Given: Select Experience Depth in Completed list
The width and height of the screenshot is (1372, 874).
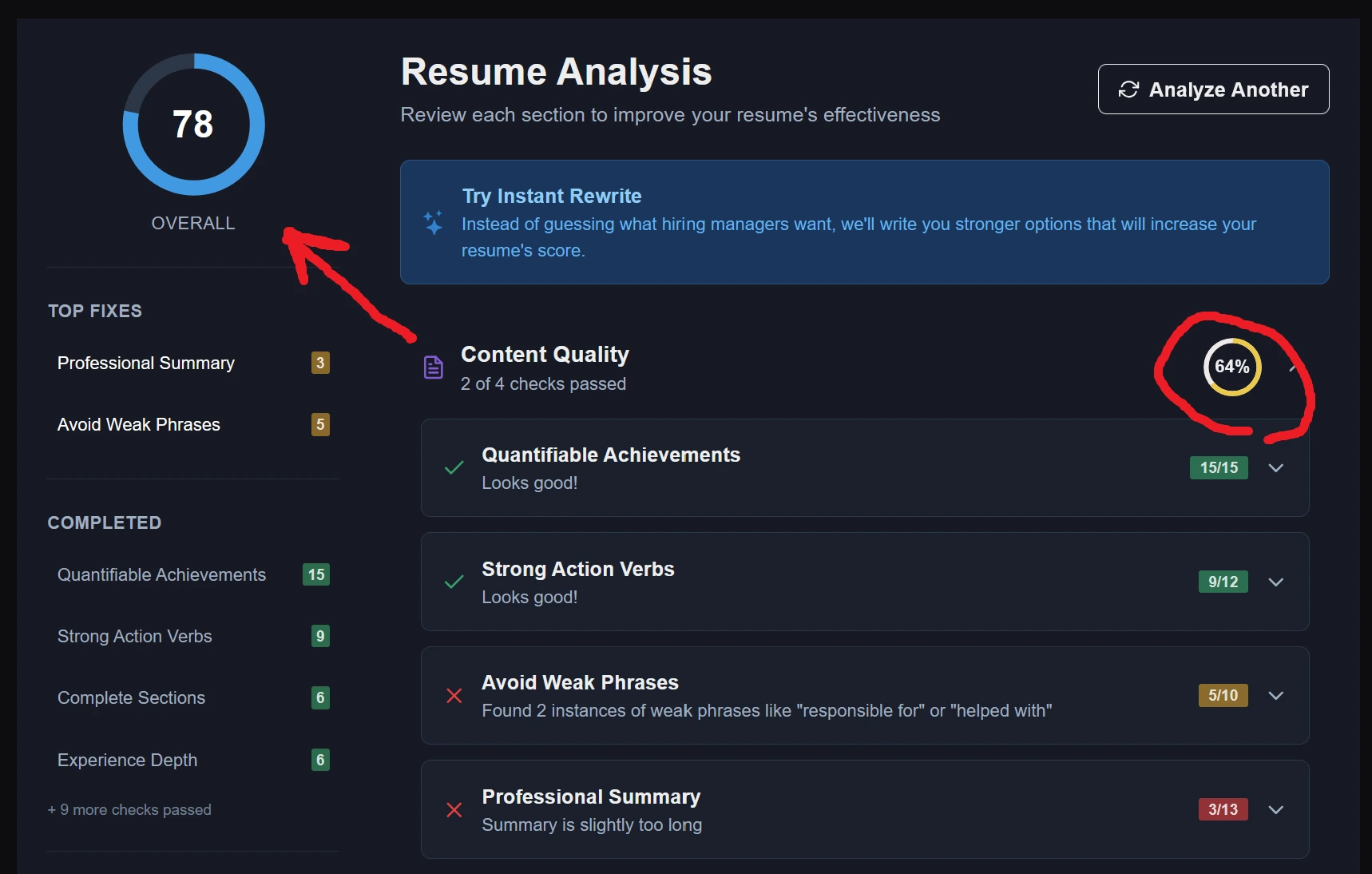Looking at the screenshot, I should tap(127, 760).
